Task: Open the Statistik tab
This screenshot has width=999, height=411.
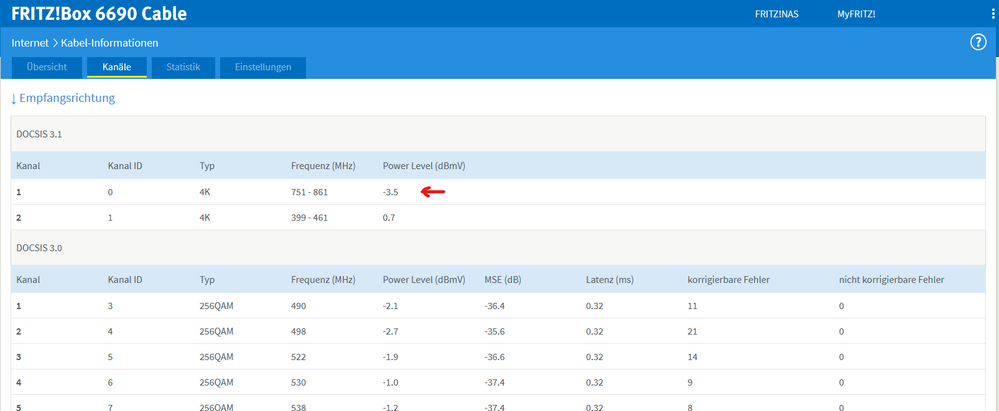Action: (x=183, y=68)
